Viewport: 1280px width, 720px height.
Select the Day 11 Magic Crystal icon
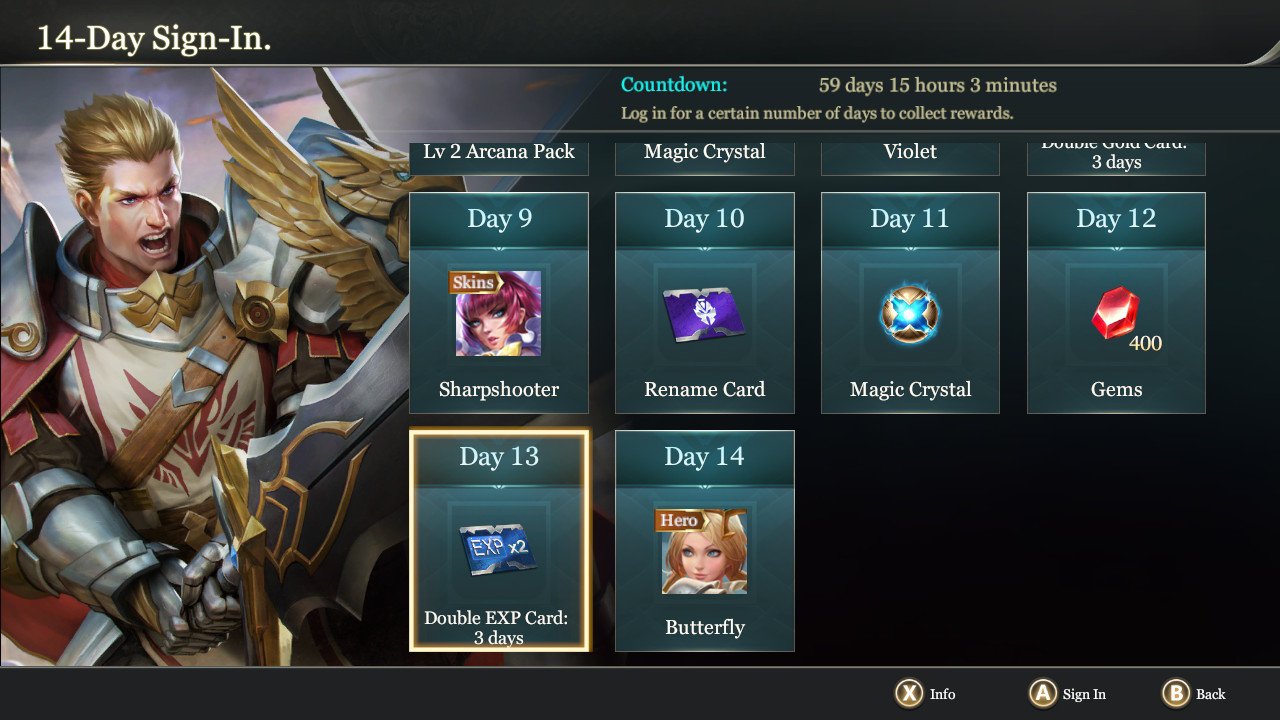(x=910, y=316)
